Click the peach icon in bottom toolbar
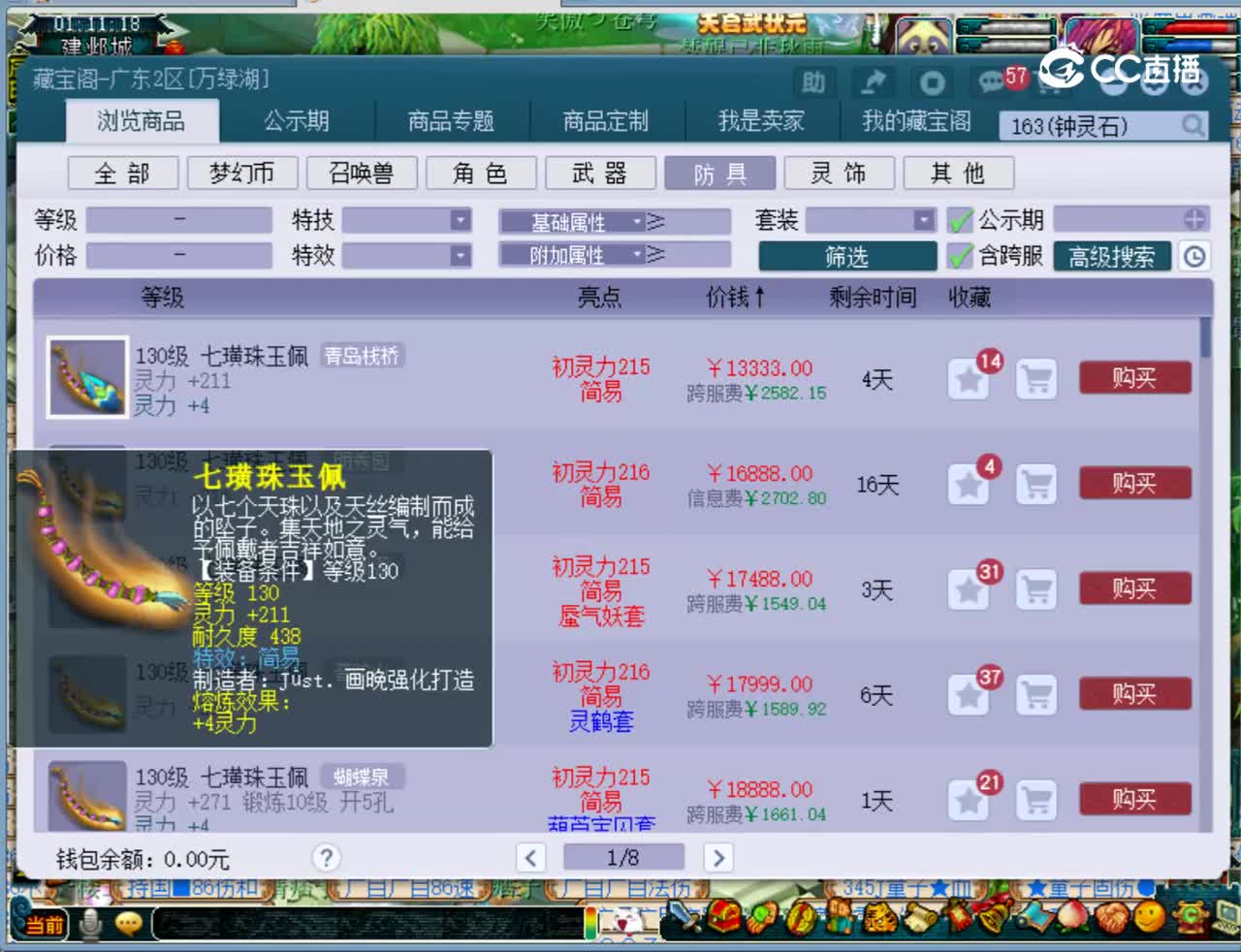The width and height of the screenshot is (1241, 952). click(1071, 917)
